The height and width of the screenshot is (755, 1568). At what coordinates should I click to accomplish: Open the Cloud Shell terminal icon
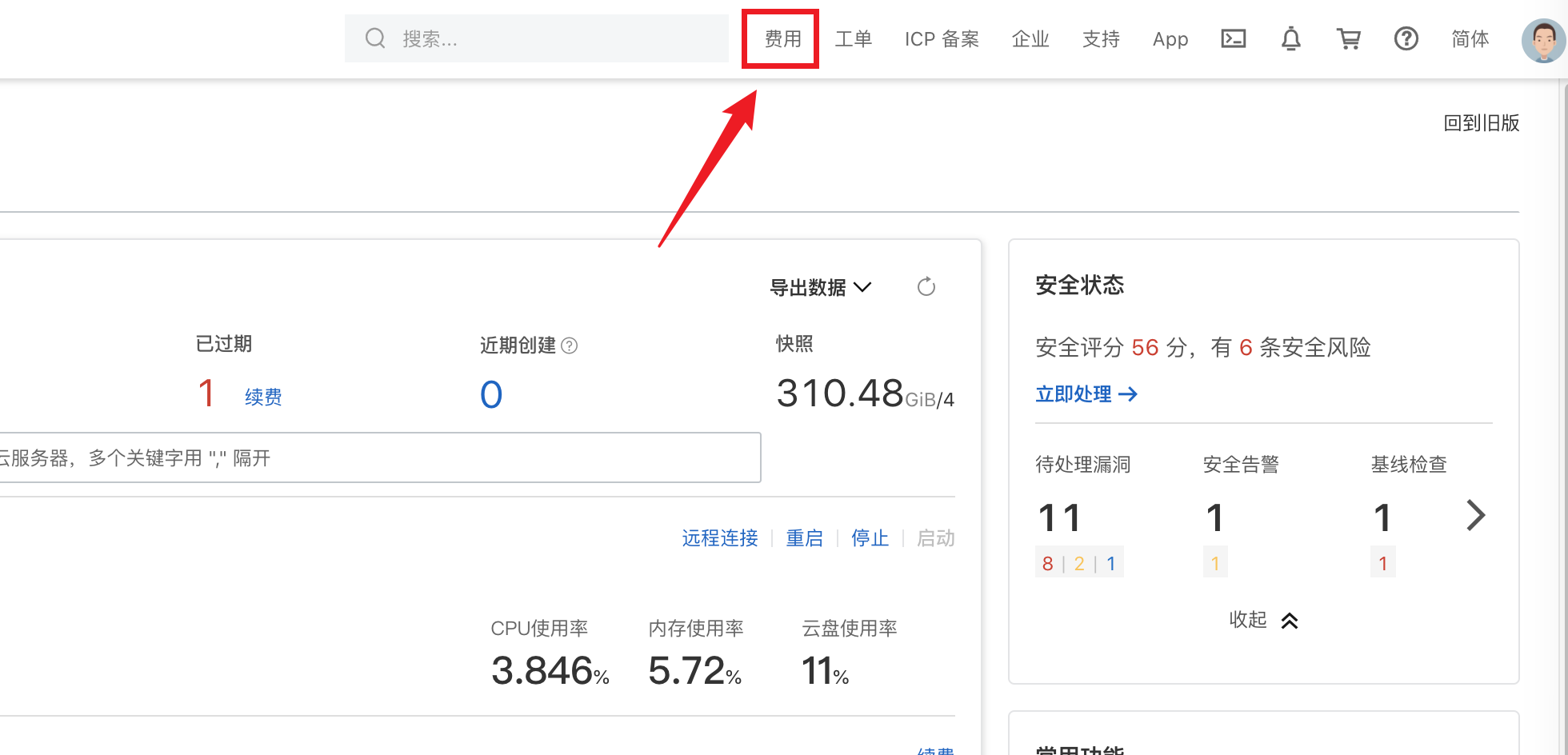point(1233,38)
